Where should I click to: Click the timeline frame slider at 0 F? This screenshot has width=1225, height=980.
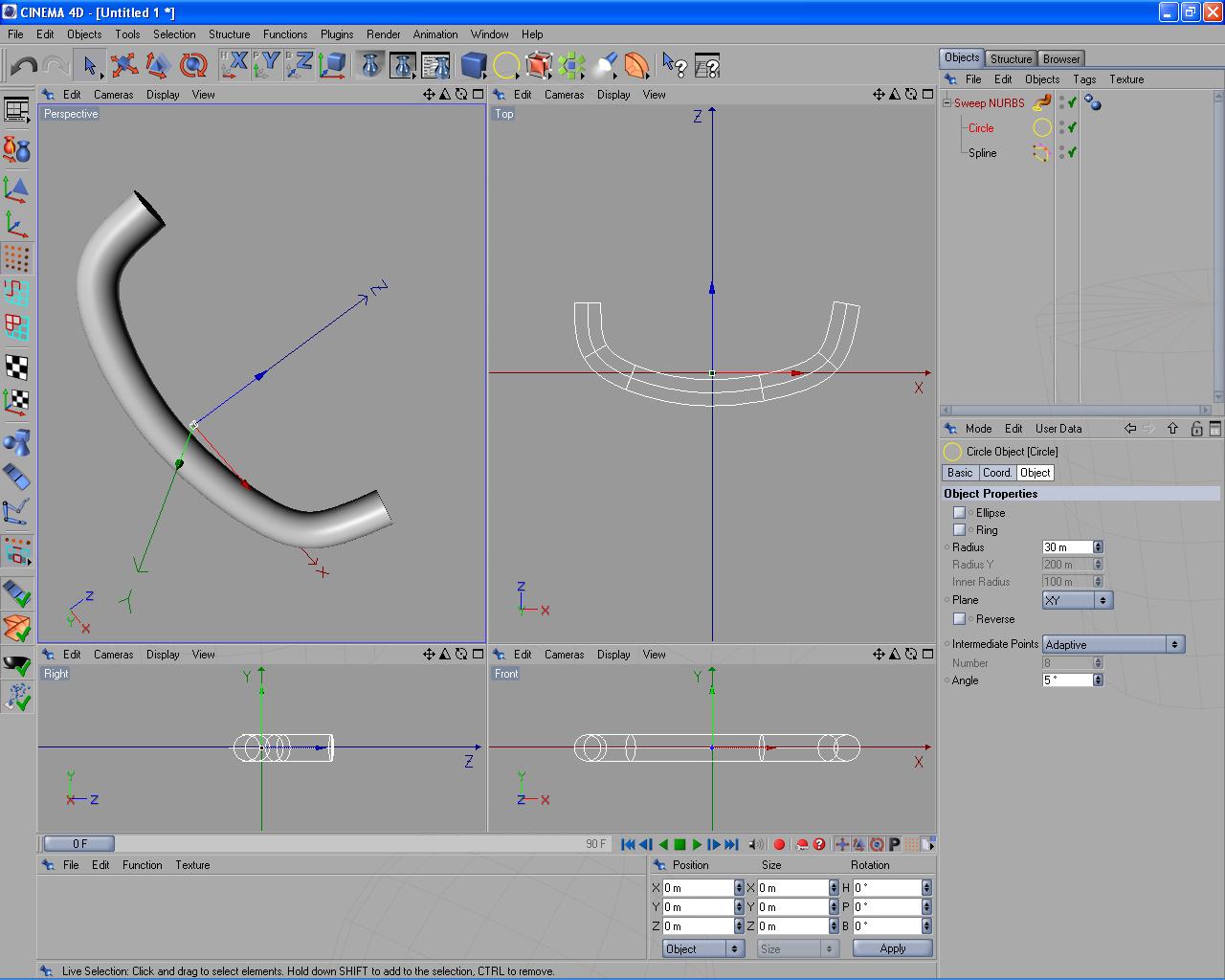click(79, 843)
